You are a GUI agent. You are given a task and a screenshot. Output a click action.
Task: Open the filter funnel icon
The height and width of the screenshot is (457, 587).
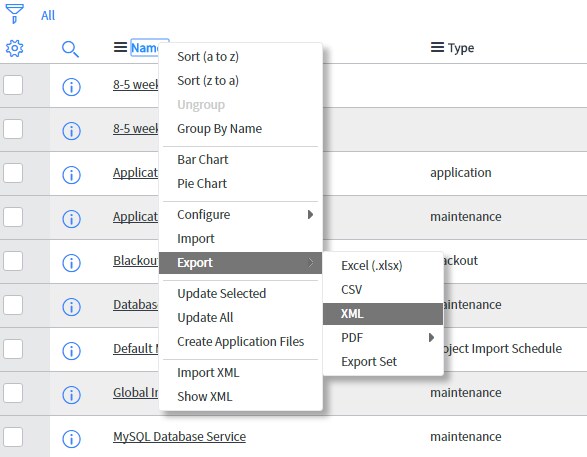(x=15, y=14)
